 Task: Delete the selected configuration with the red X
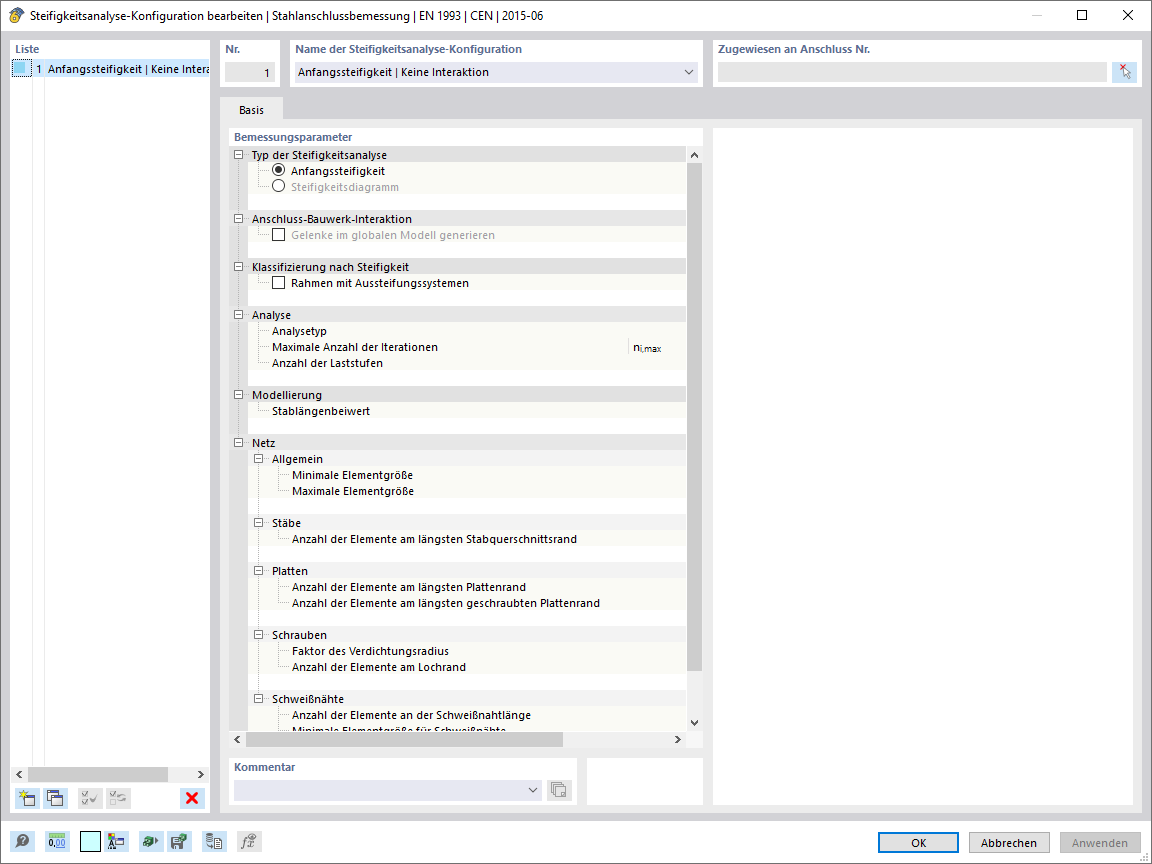(192, 798)
